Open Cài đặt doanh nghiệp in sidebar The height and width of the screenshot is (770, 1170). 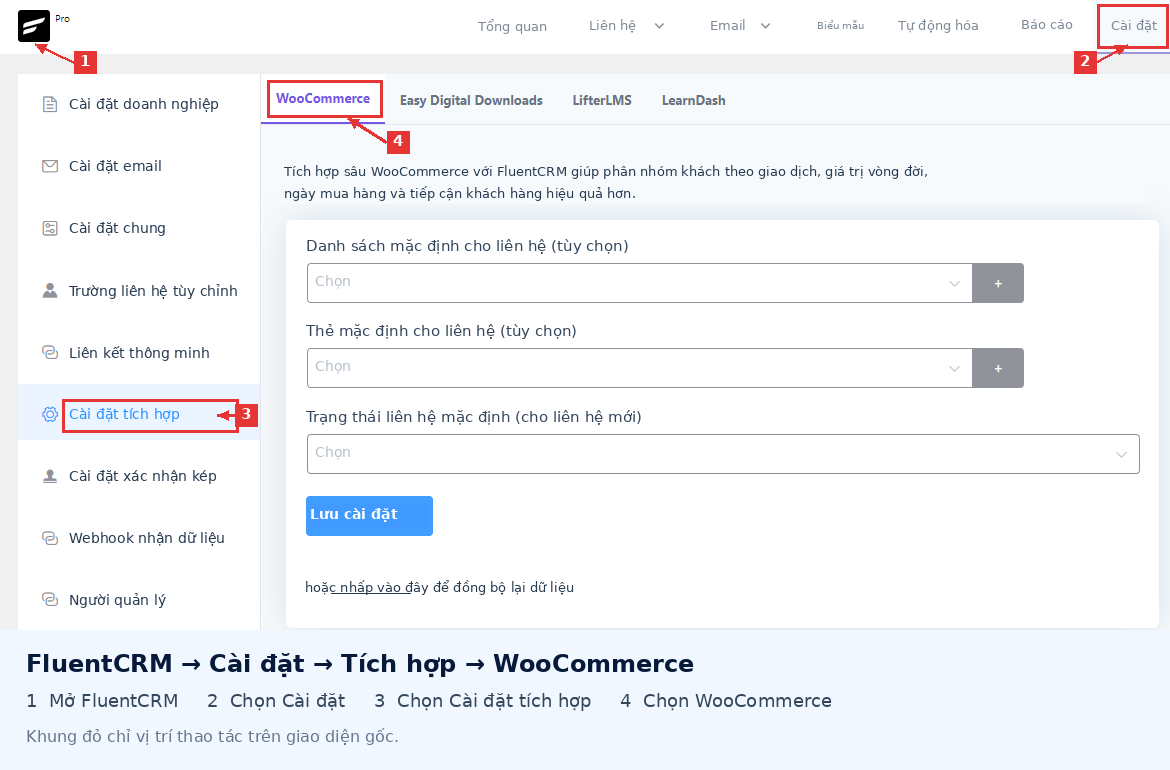(144, 104)
